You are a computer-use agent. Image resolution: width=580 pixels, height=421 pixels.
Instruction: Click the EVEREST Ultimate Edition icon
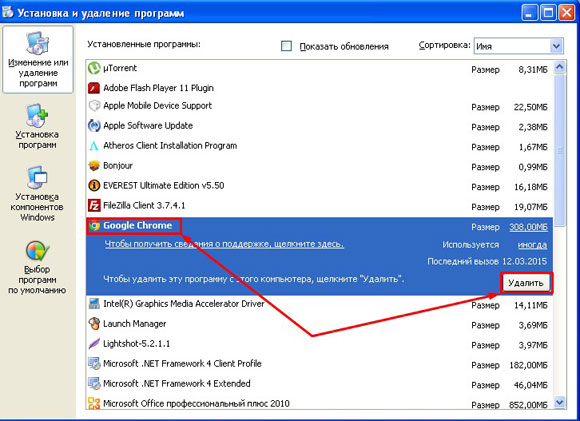(94, 185)
